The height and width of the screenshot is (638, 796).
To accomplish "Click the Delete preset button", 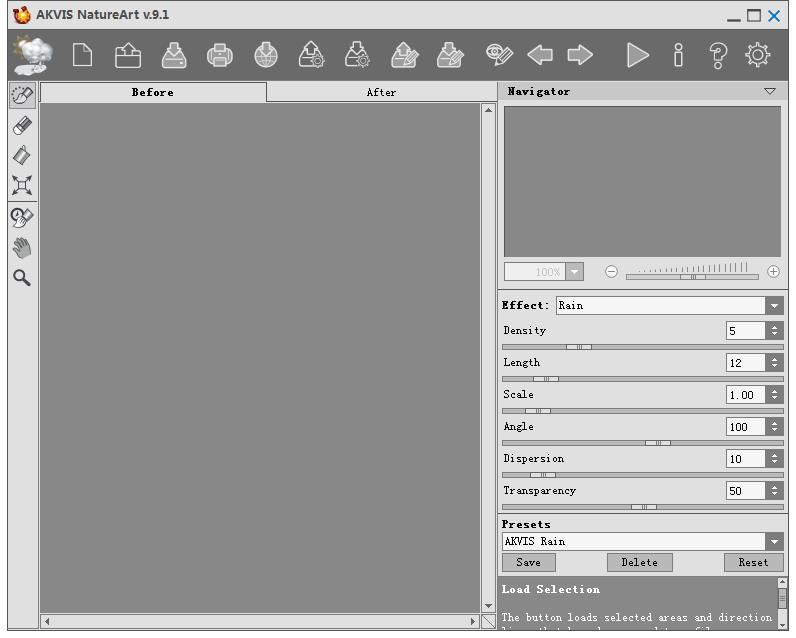I will (x=640, y=562).
